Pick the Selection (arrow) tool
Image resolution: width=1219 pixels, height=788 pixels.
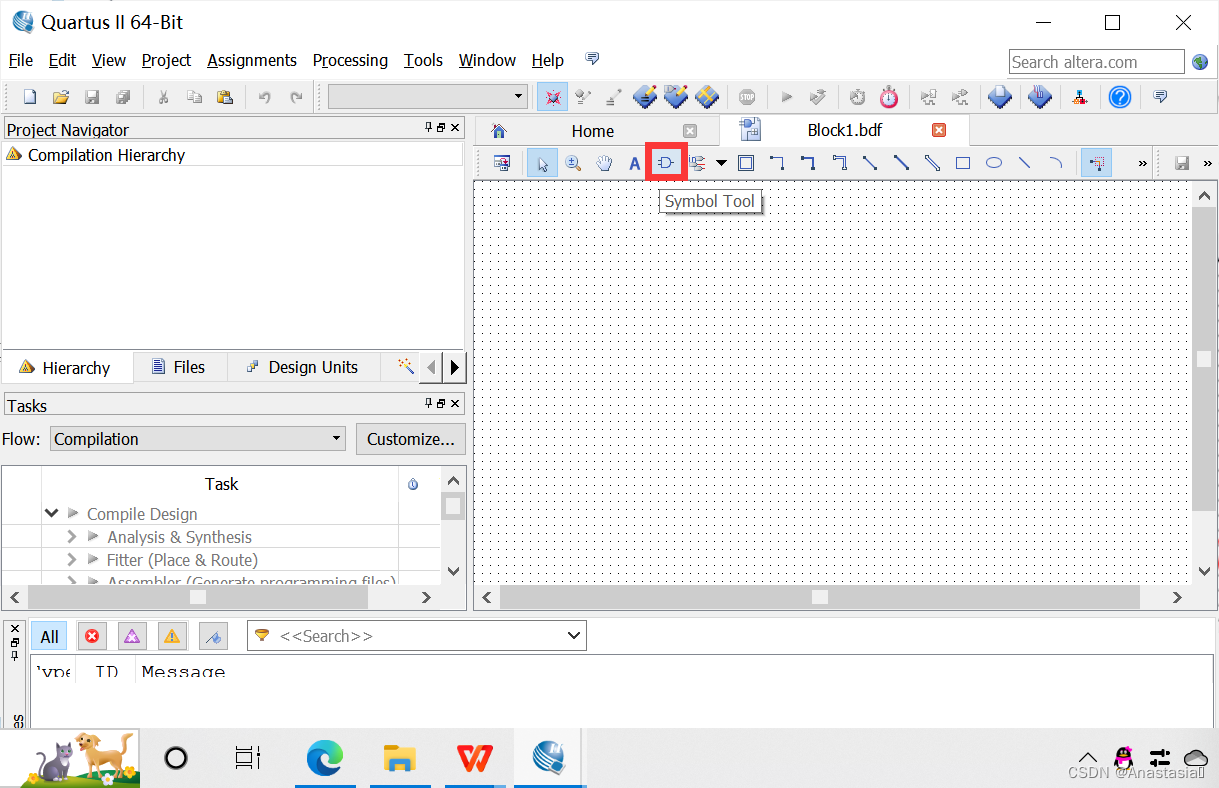click(542, 163)
